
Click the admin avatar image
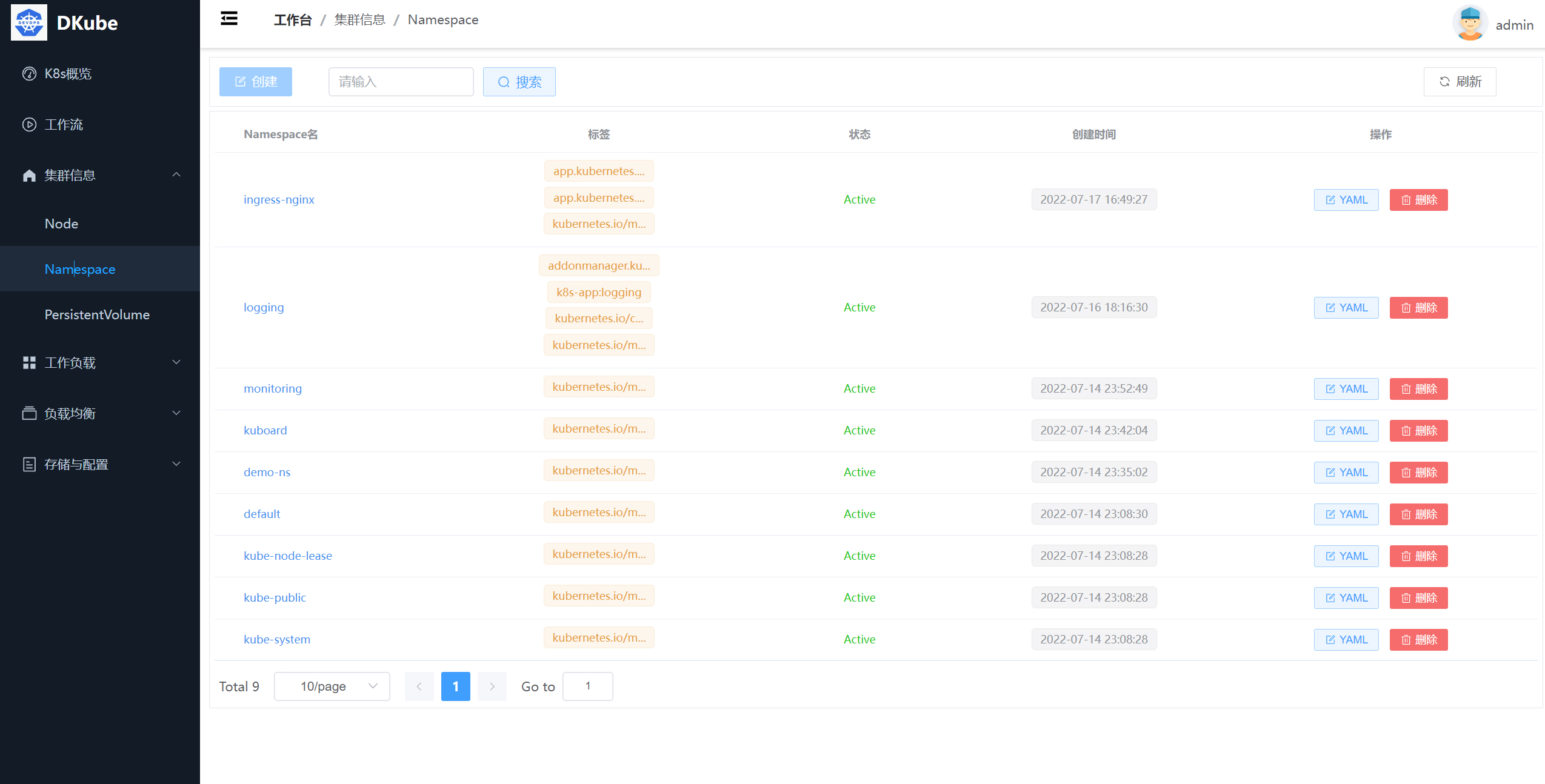(1470, 23)
